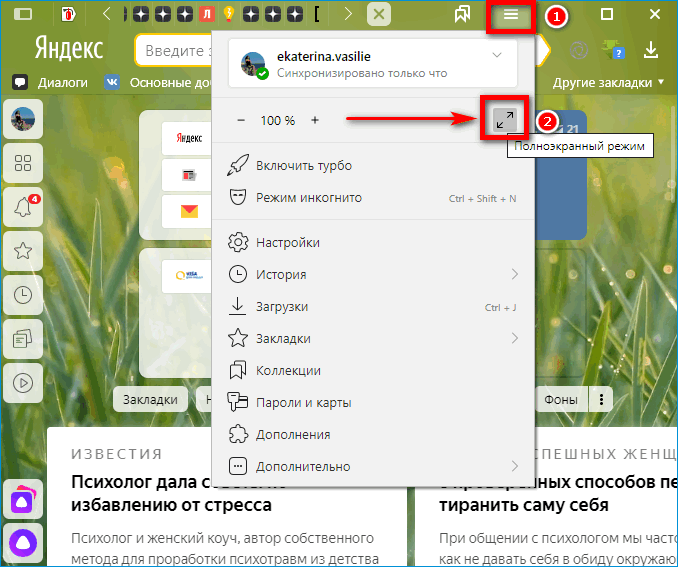Launch the purple Alice app icon in sidebar
This screenshot has width=678, height=567.
23,499
